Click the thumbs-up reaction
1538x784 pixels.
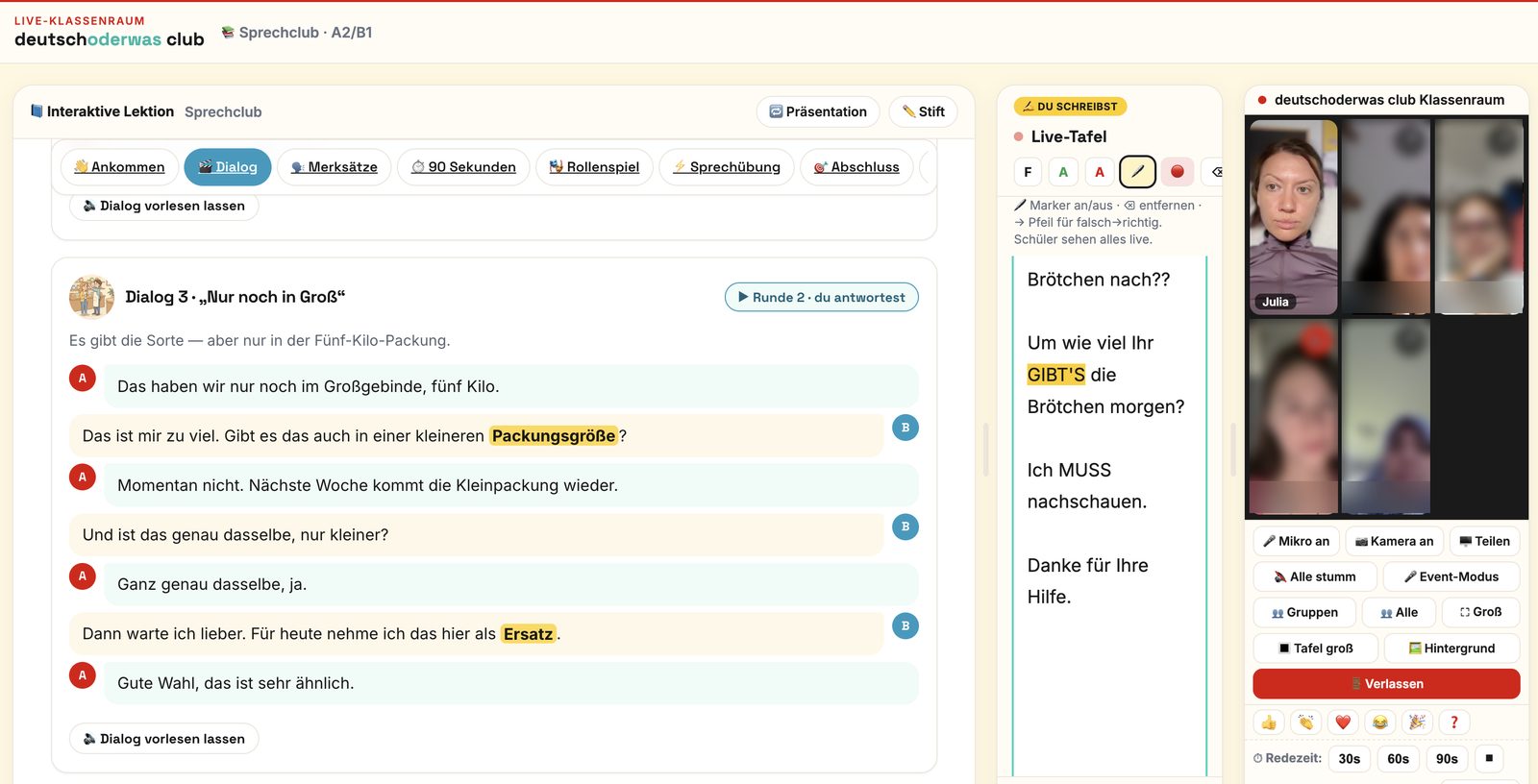[1269, 723]
